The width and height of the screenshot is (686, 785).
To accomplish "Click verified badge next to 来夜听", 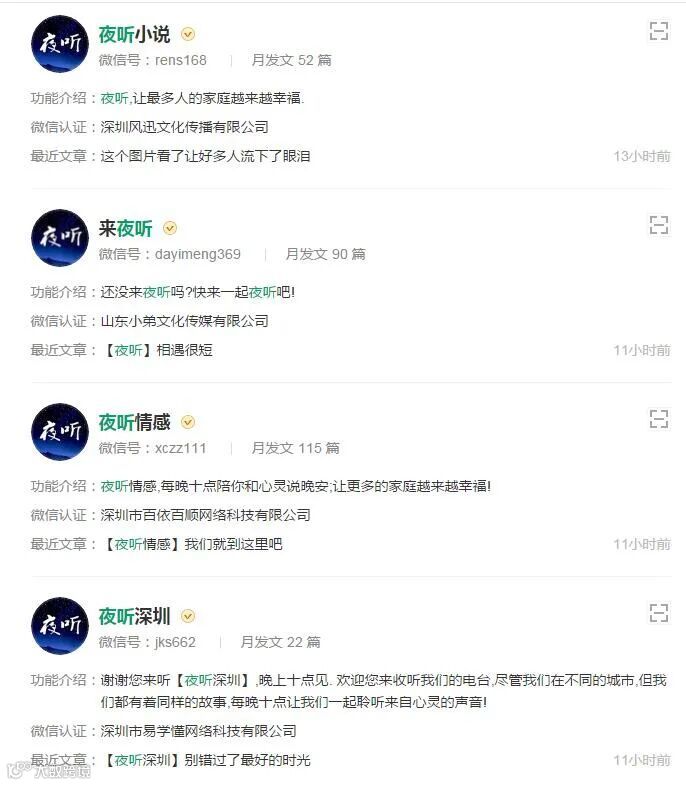I will point(170,228).
